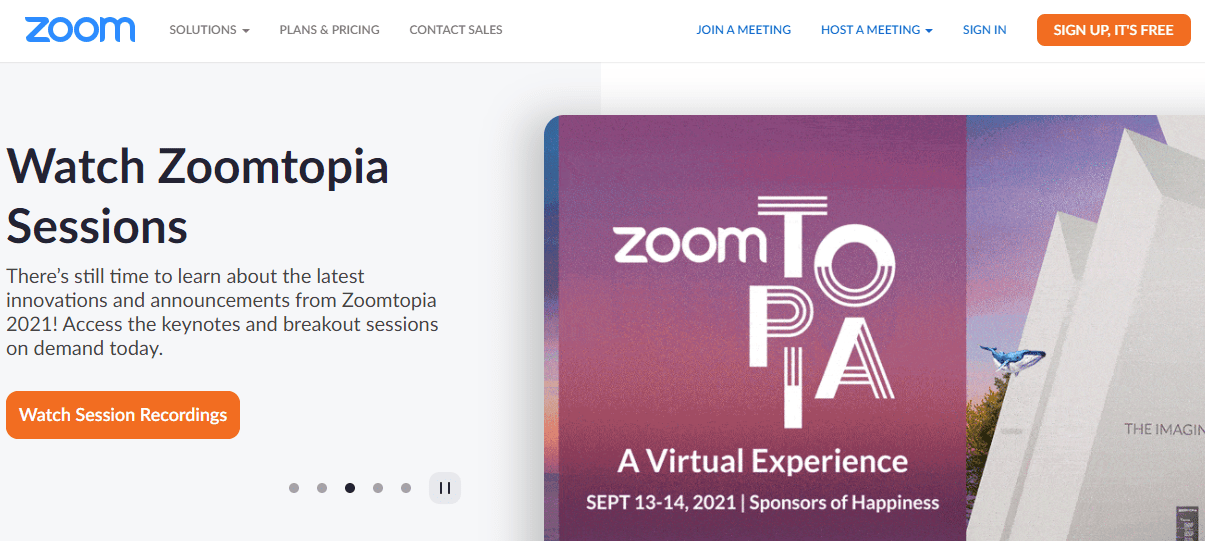This screenshot has height=541, width=1205.
Task: Select the fifth carousel dot
Action: click(406, 488)
